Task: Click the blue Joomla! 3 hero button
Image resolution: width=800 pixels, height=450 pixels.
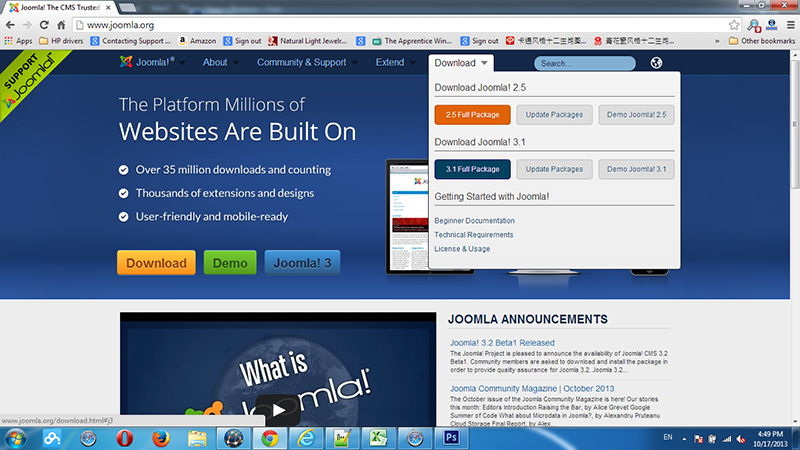Action: coord(302,263)
